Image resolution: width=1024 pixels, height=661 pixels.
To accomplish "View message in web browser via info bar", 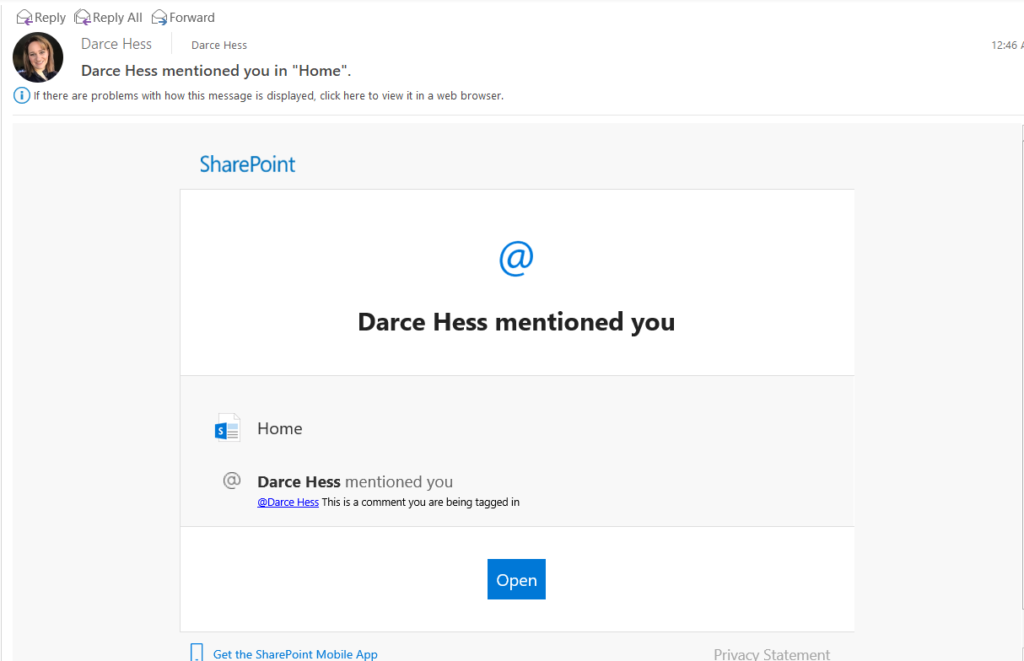I will tap(268, 95).
